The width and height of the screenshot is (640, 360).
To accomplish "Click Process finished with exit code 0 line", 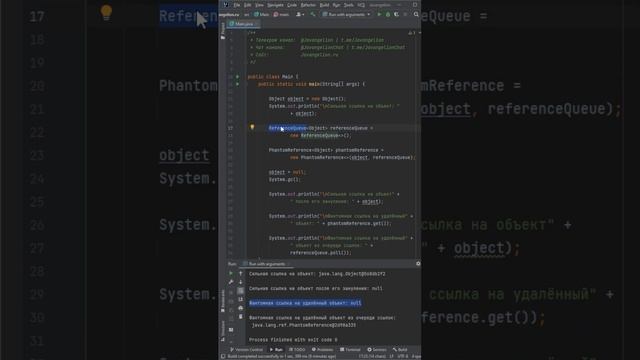I will (293, 340).
